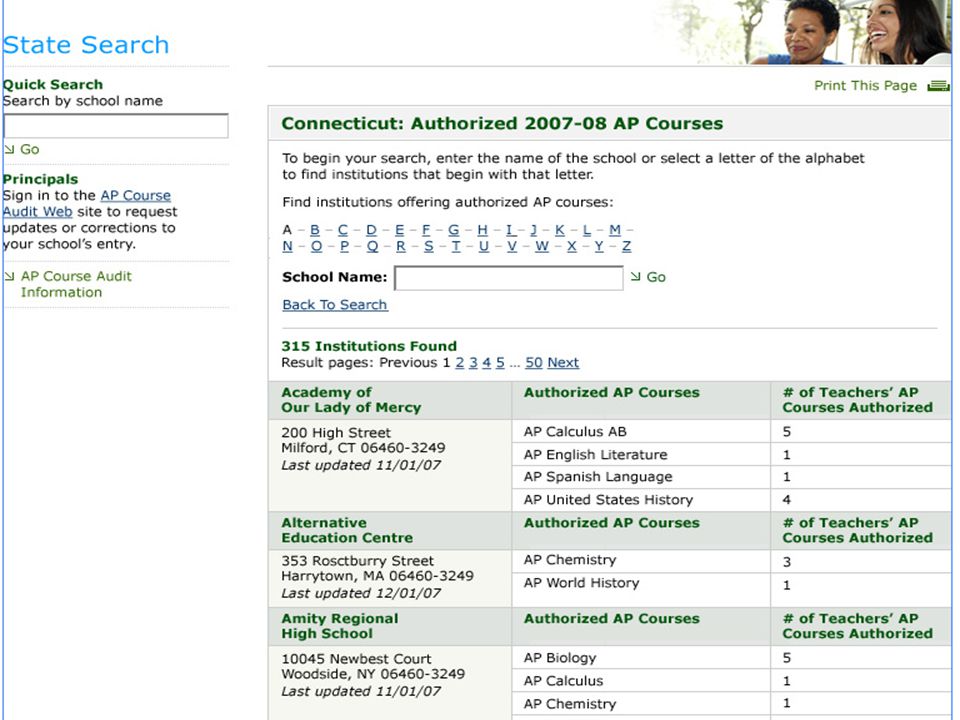Select letter Z in the alphabet index
960x720 pixels.
626,247
